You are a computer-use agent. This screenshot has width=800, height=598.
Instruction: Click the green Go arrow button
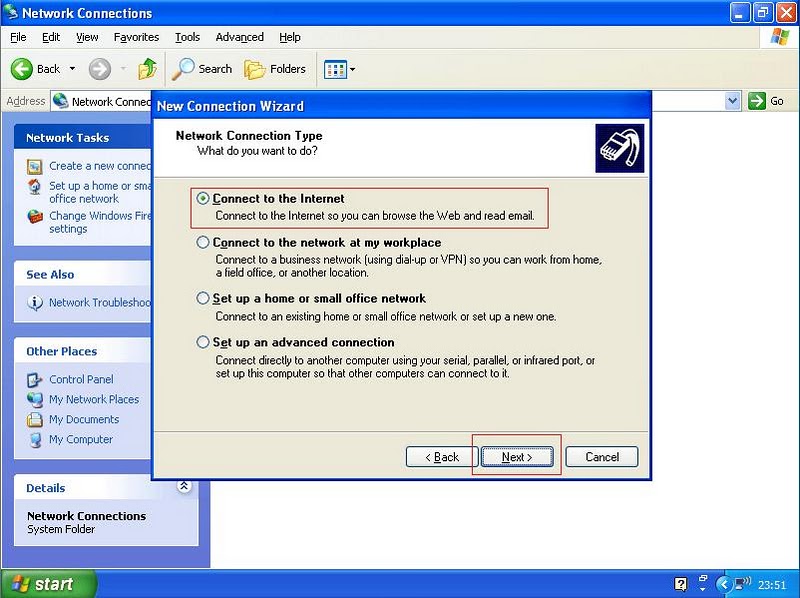tap(757, 101)
